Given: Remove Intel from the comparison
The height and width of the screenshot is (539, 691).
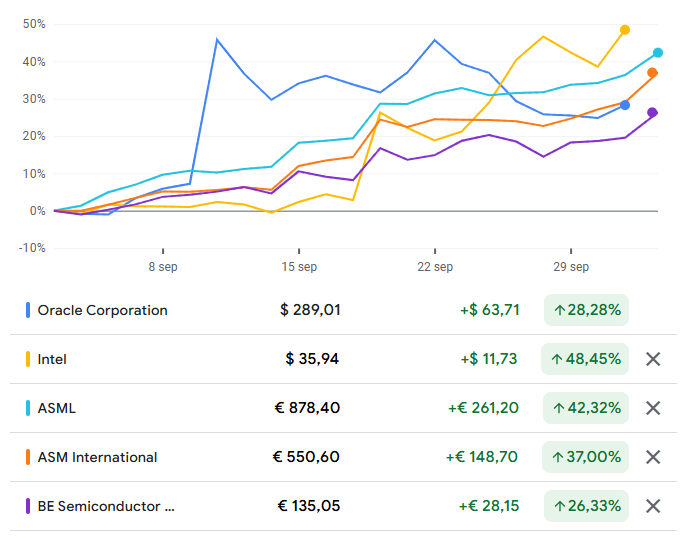Looking at the screenshot, I should point(653,359).
